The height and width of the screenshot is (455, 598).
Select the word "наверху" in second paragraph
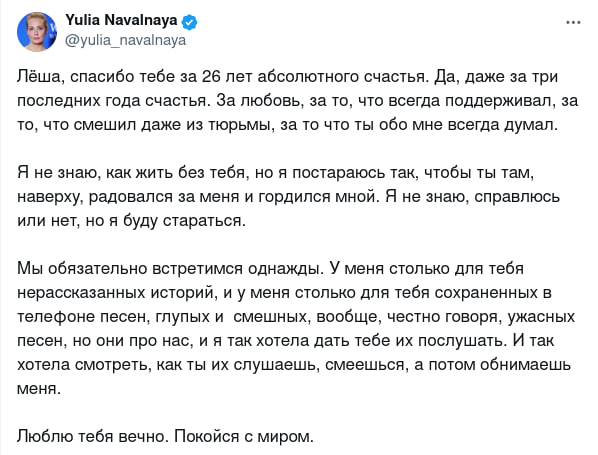(49, 197)
